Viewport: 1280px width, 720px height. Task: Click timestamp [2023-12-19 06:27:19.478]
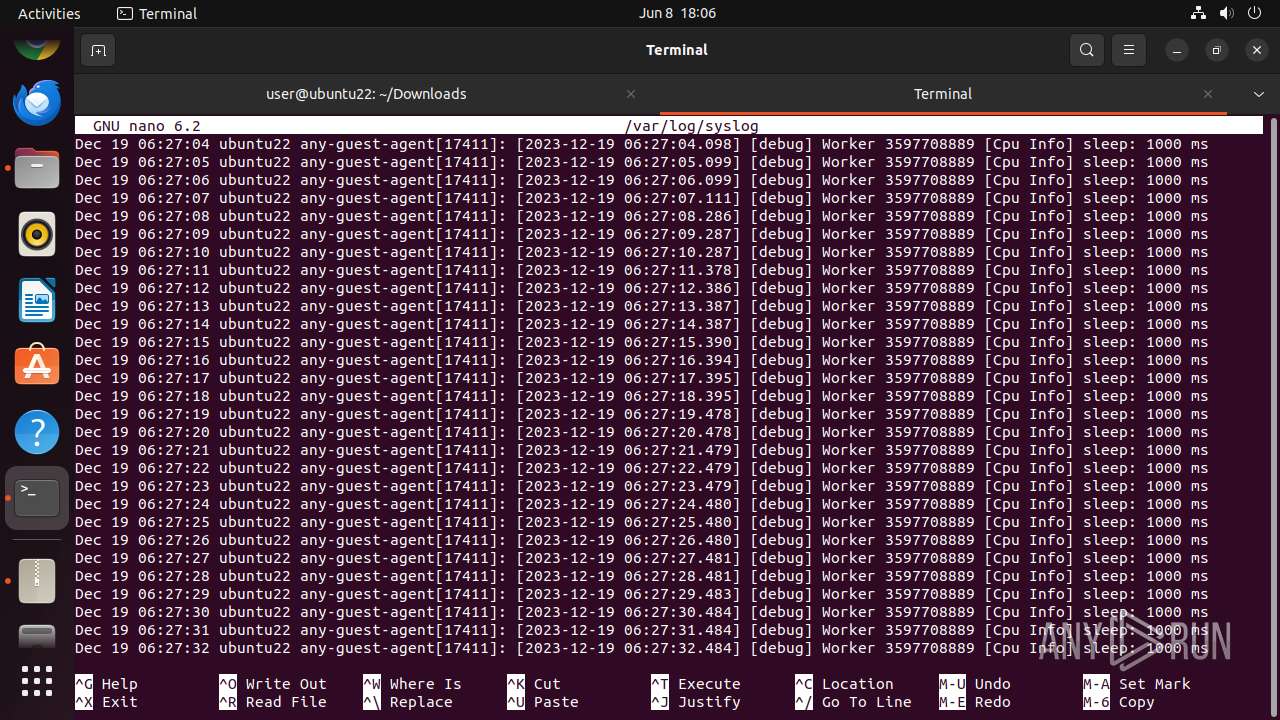628,414
